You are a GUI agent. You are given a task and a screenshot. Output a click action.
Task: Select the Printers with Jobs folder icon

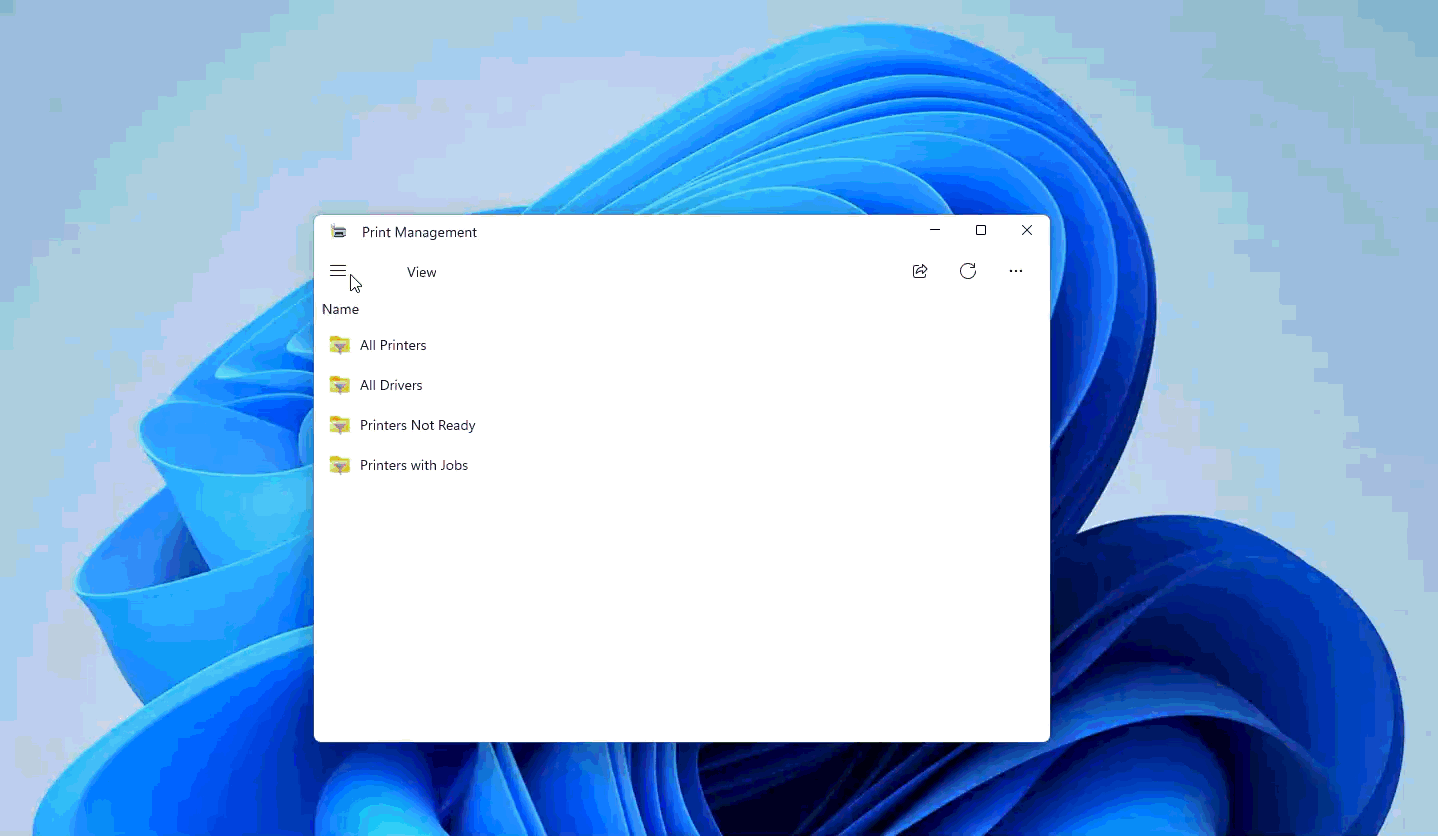pos(340,465)
